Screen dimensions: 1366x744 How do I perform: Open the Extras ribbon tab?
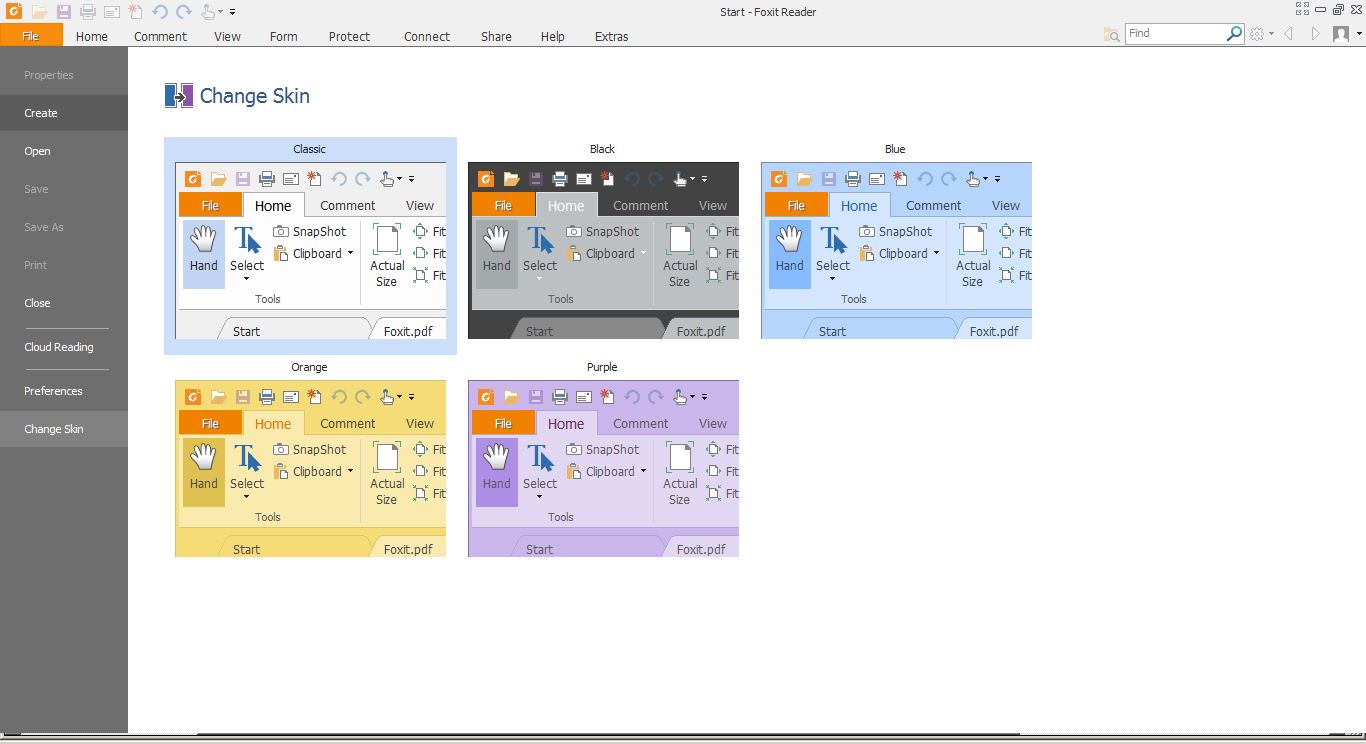[612, 36]
